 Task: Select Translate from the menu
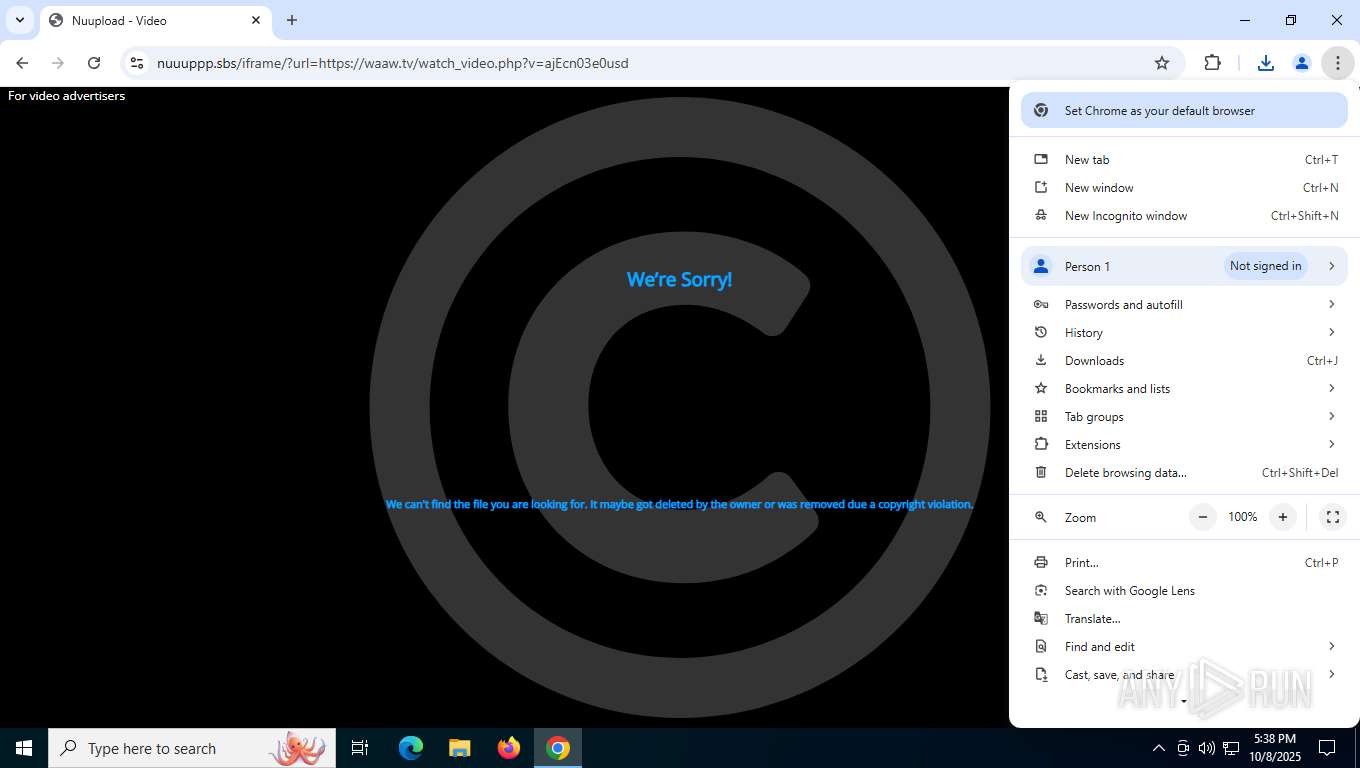click(1184, 619)
